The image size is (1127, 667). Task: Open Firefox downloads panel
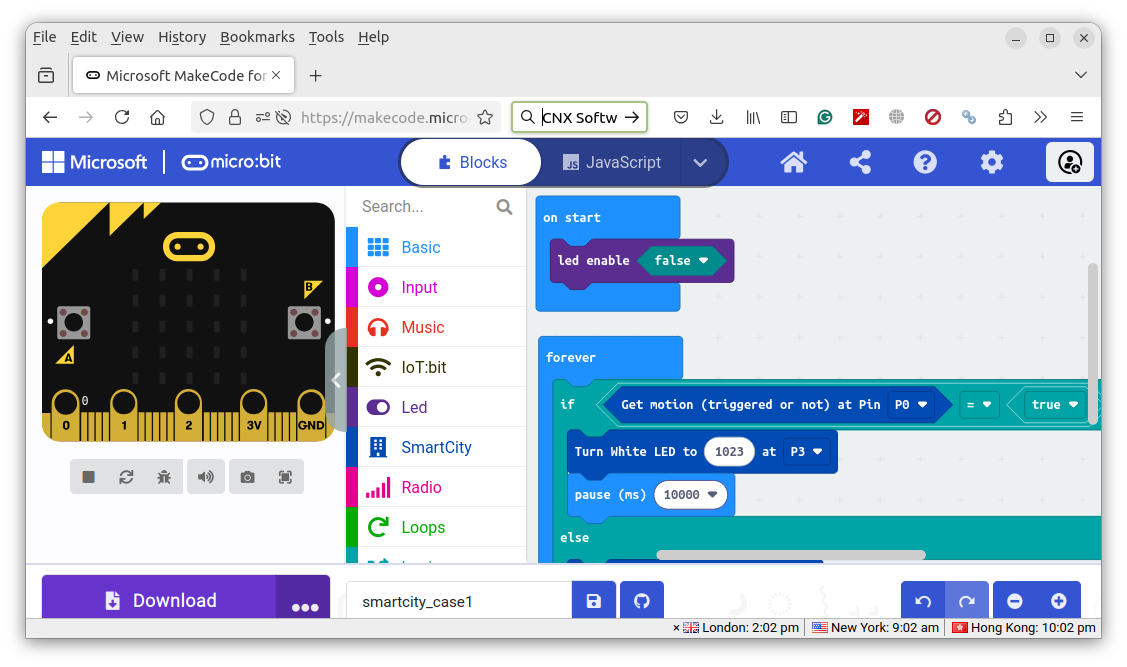(717, 117)
